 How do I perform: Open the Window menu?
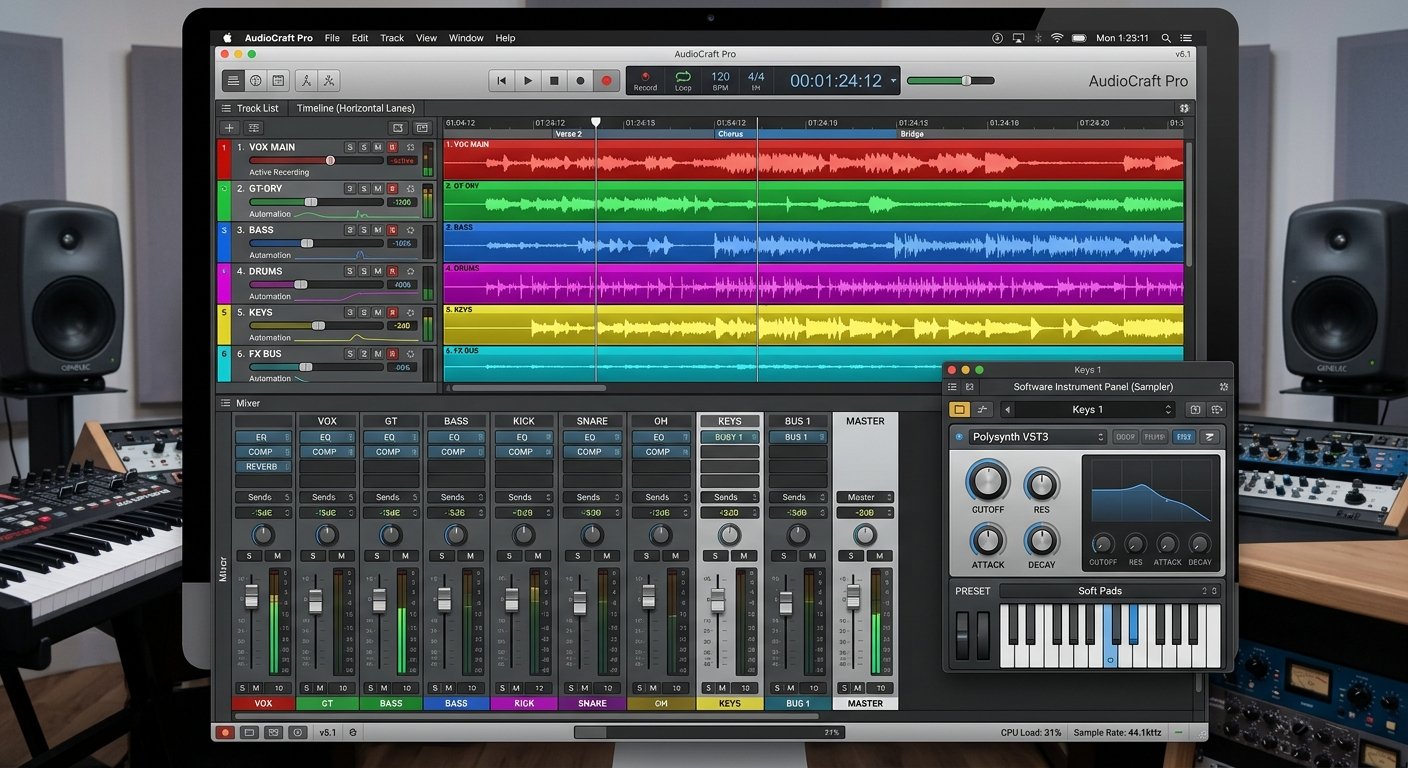(x=466, y=38)
